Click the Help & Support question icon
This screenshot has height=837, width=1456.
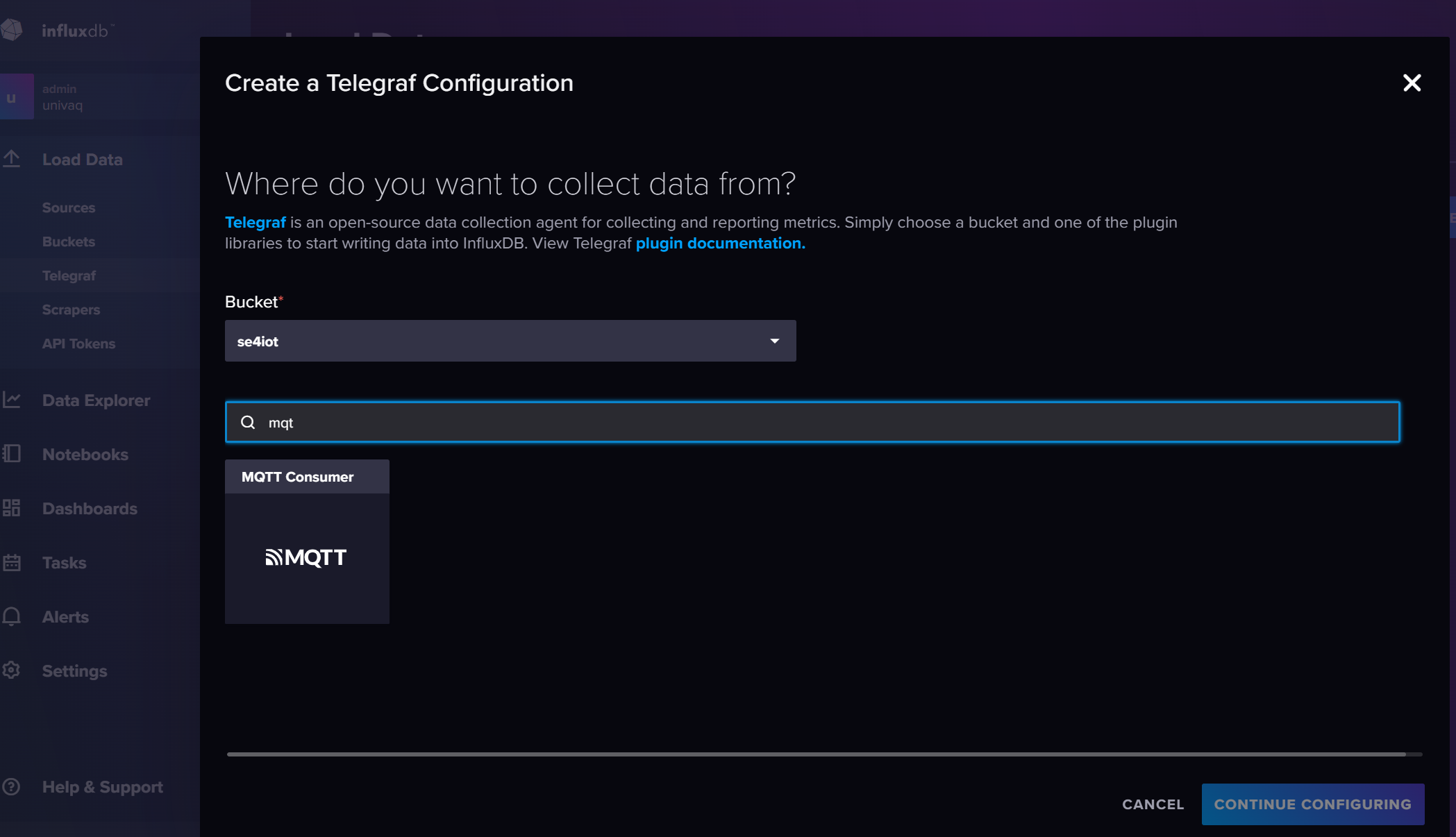click(x=11, y=786)
